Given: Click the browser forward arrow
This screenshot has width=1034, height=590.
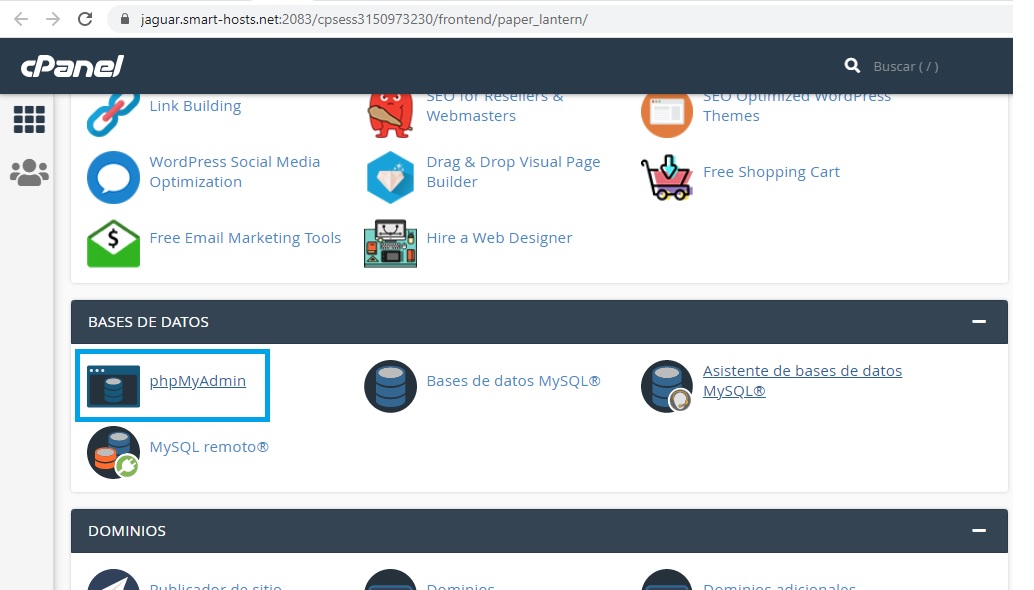Looking at the screenshot, I should [53, 19].
